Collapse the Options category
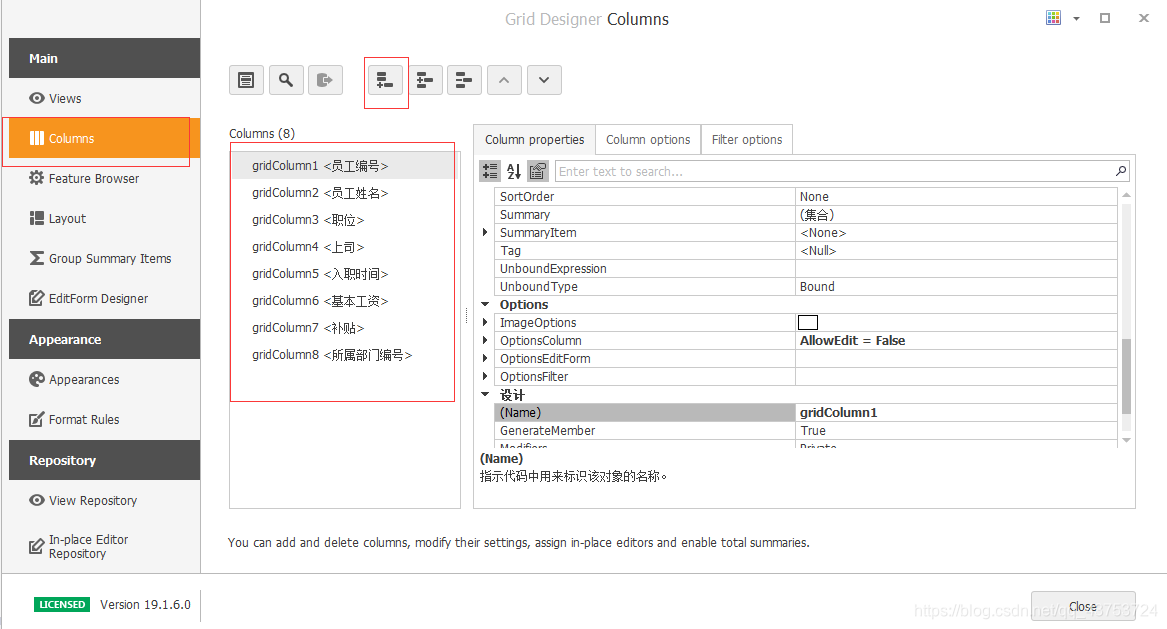This screenshot has width=1167, height=629. (x=485, y=304)
